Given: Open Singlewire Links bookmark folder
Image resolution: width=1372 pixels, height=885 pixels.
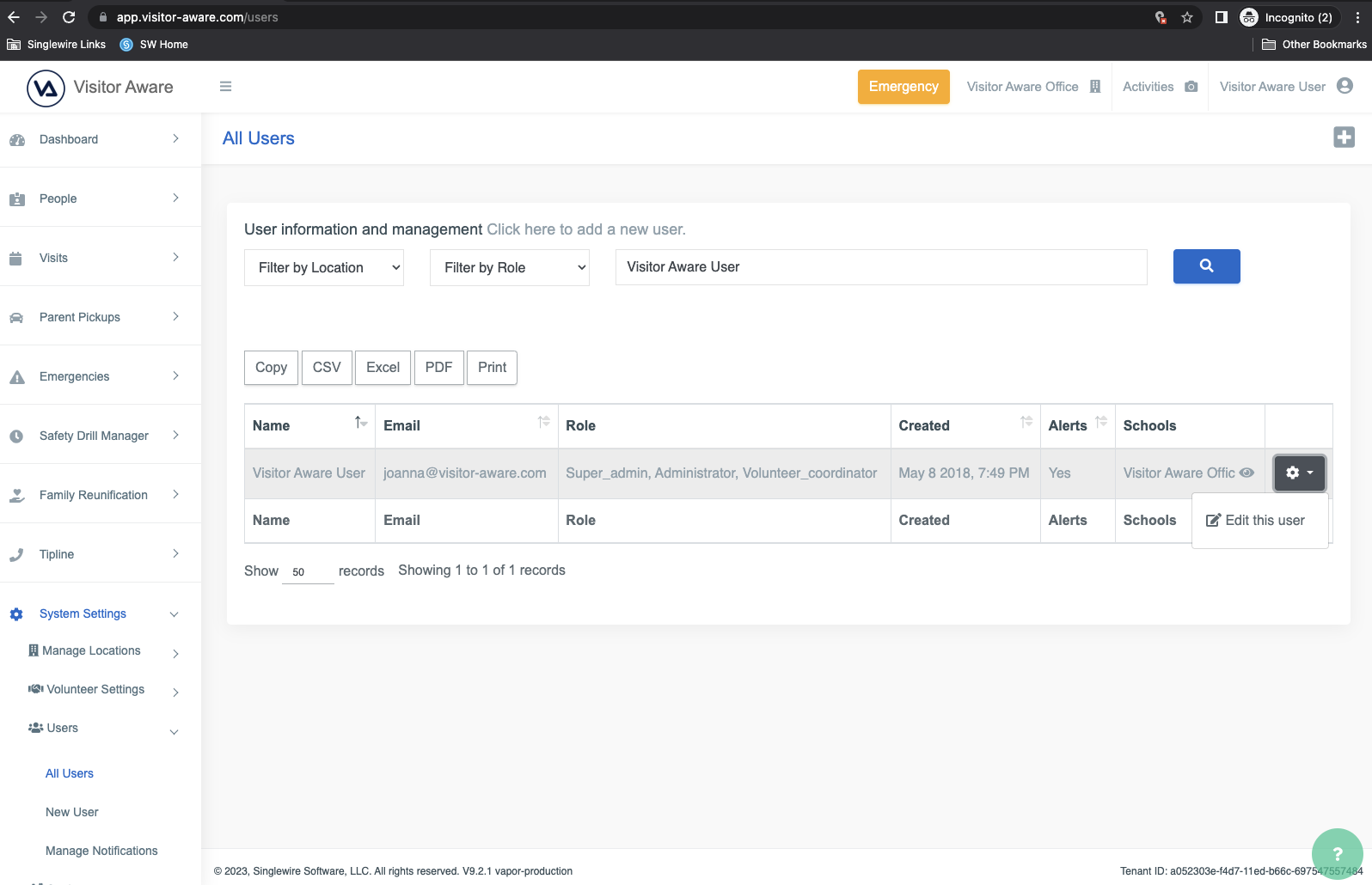Looking at the screenshot, I should 57,45.
